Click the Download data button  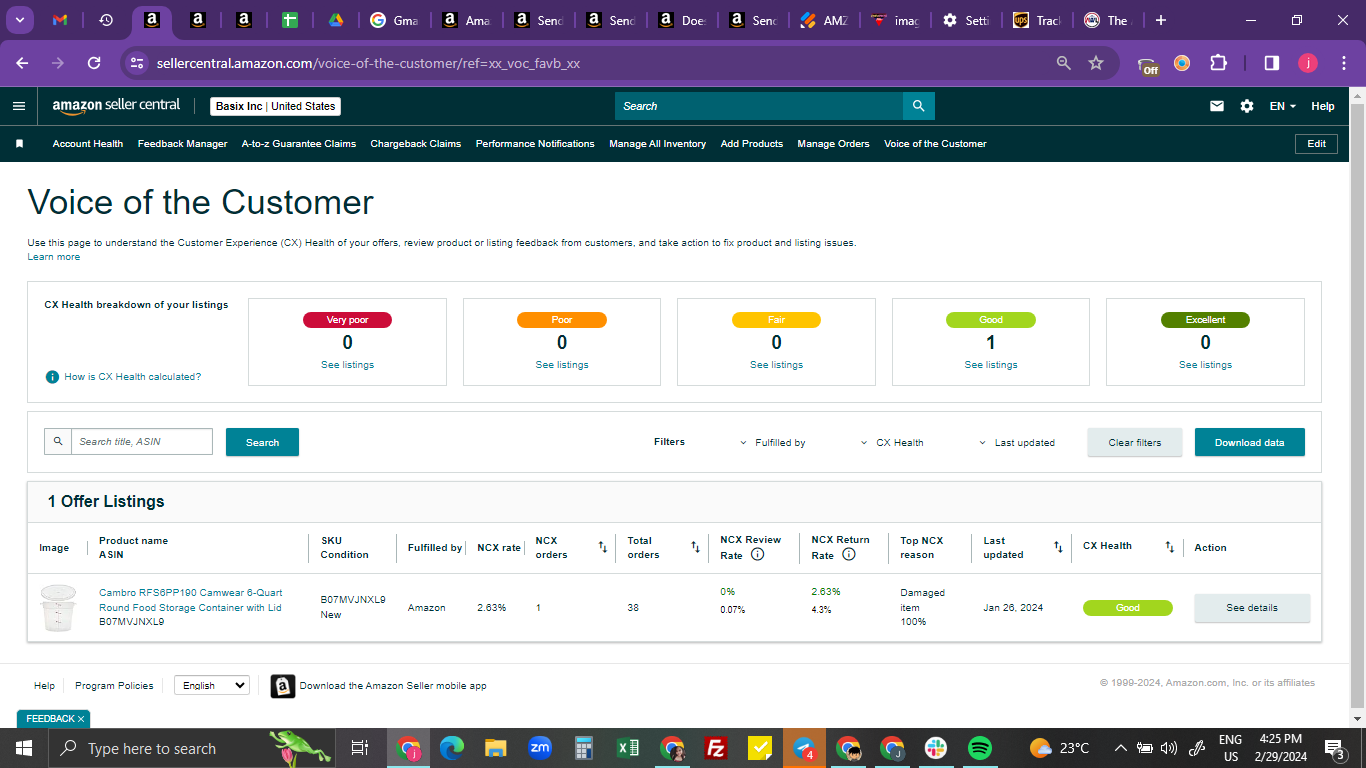pyautogui.click(x=1250, y=443)
